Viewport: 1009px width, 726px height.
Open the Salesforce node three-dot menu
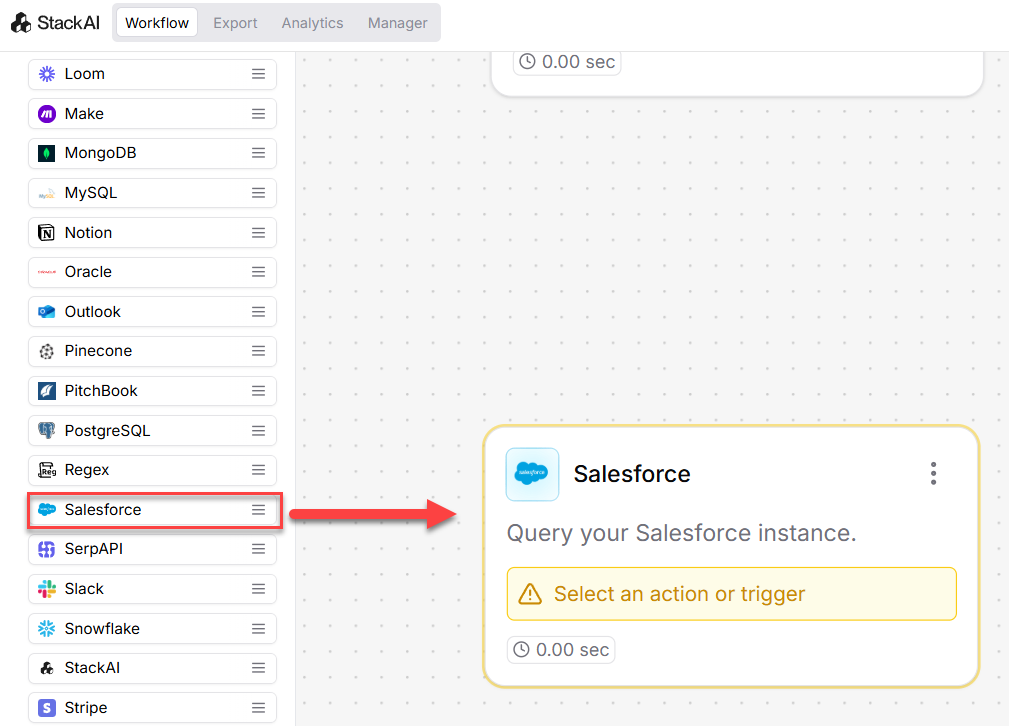[933, 473]
